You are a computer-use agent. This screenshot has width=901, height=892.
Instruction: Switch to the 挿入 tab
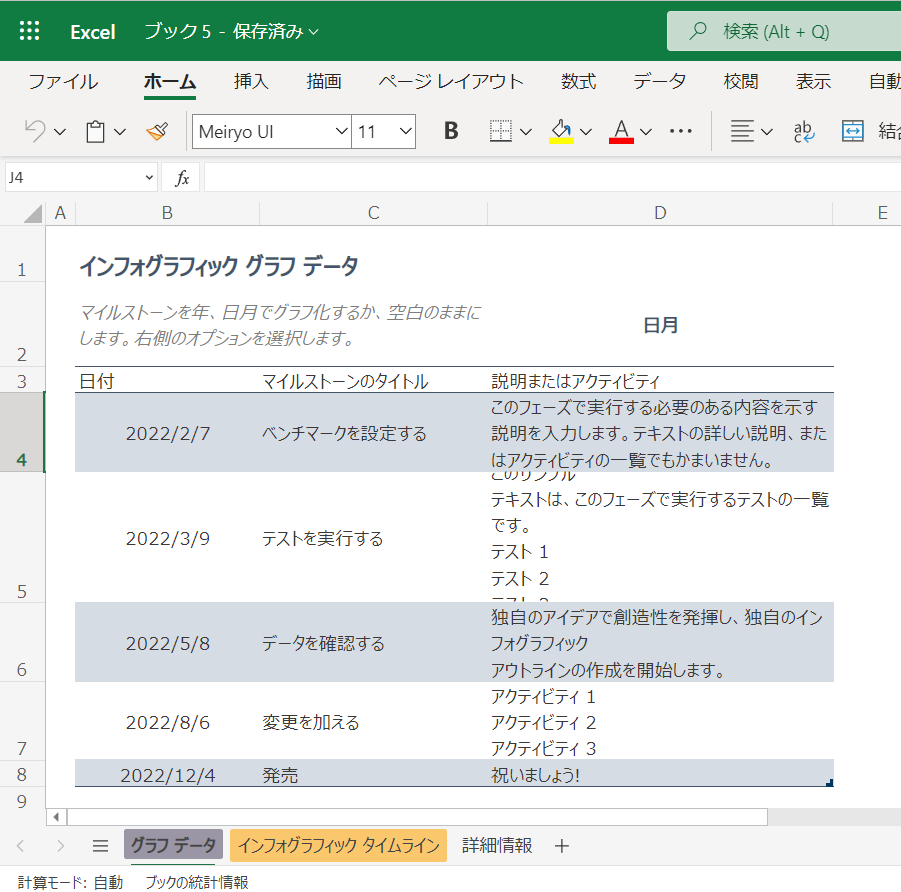coord(251,82)
